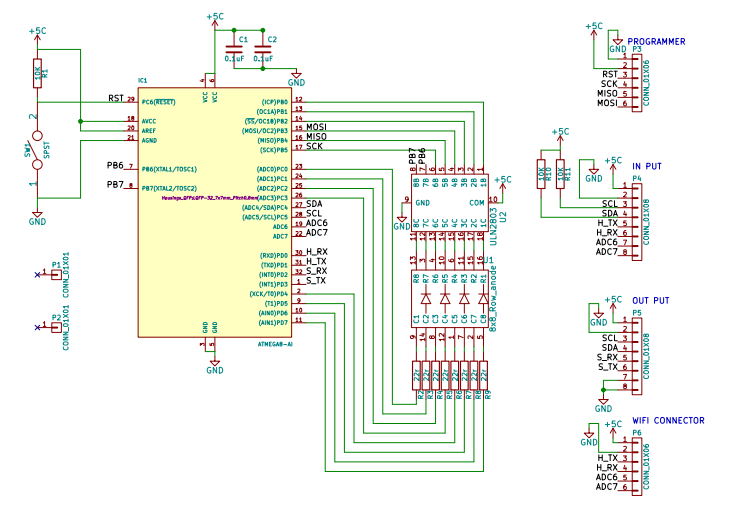The height and width of the screenshot is (519, 753).
Task: Select the PB7(XTAL2/TOSC2) pin name
Action: tap(169, 189)
